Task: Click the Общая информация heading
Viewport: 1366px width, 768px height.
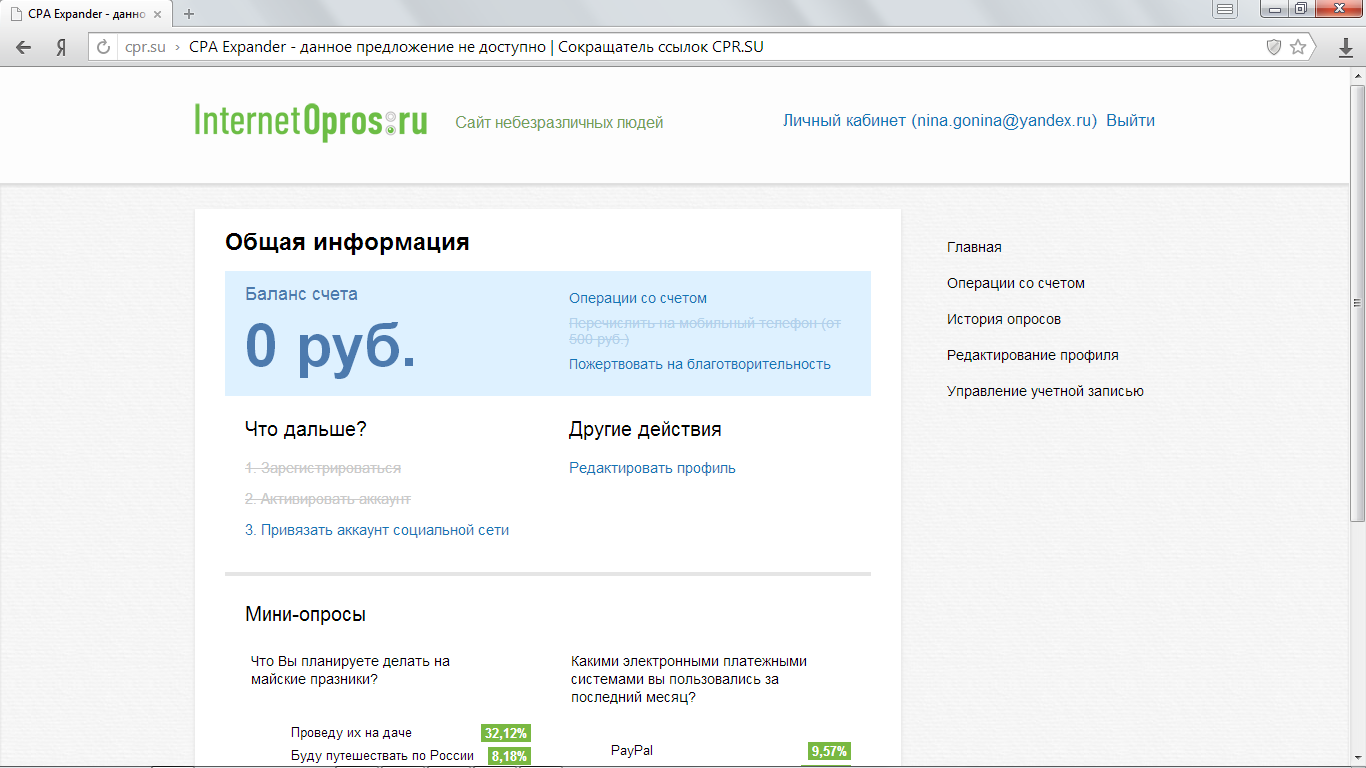Action: [x=347, y=242]
